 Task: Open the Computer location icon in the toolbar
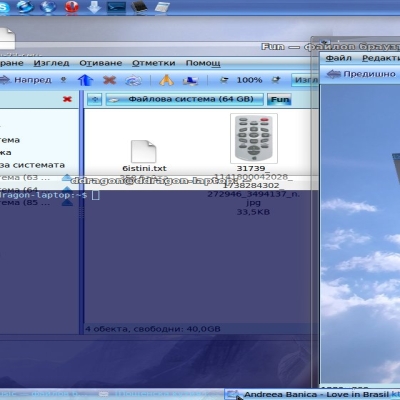coord(190,80)
